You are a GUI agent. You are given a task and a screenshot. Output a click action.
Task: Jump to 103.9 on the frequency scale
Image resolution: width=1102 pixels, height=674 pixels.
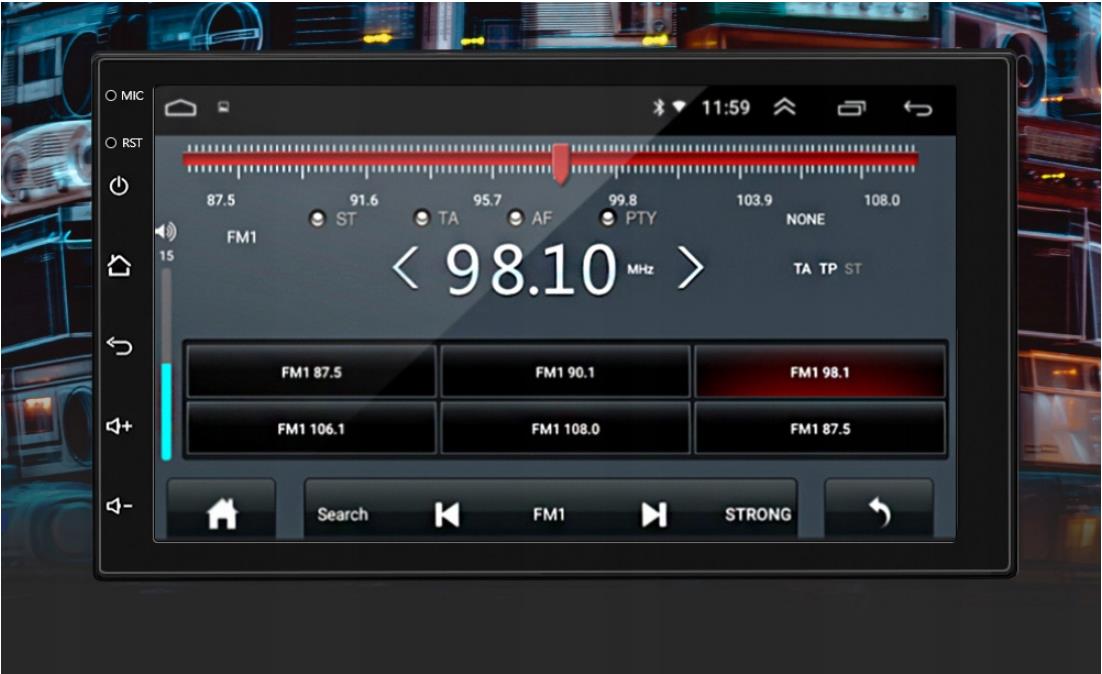754,200
